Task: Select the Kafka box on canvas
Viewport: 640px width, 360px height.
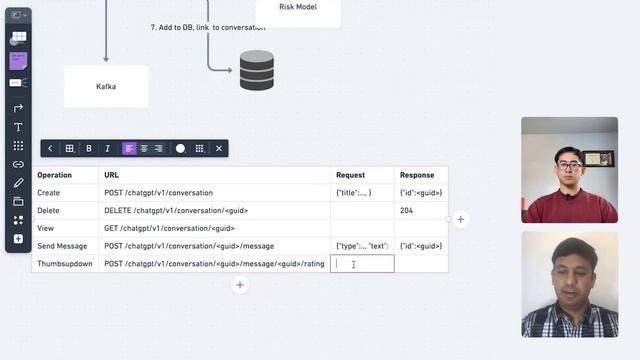Action: [106, 87]
